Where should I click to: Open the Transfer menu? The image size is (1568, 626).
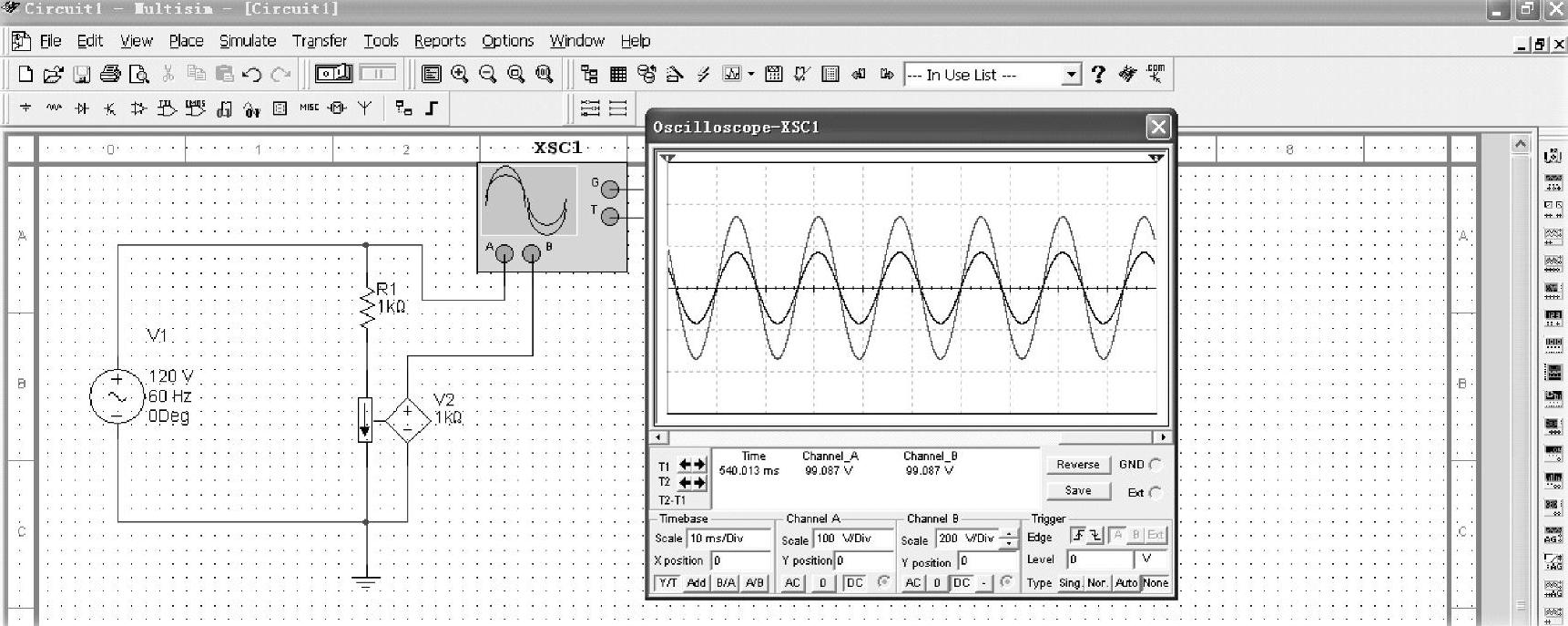tap(319, 41)
